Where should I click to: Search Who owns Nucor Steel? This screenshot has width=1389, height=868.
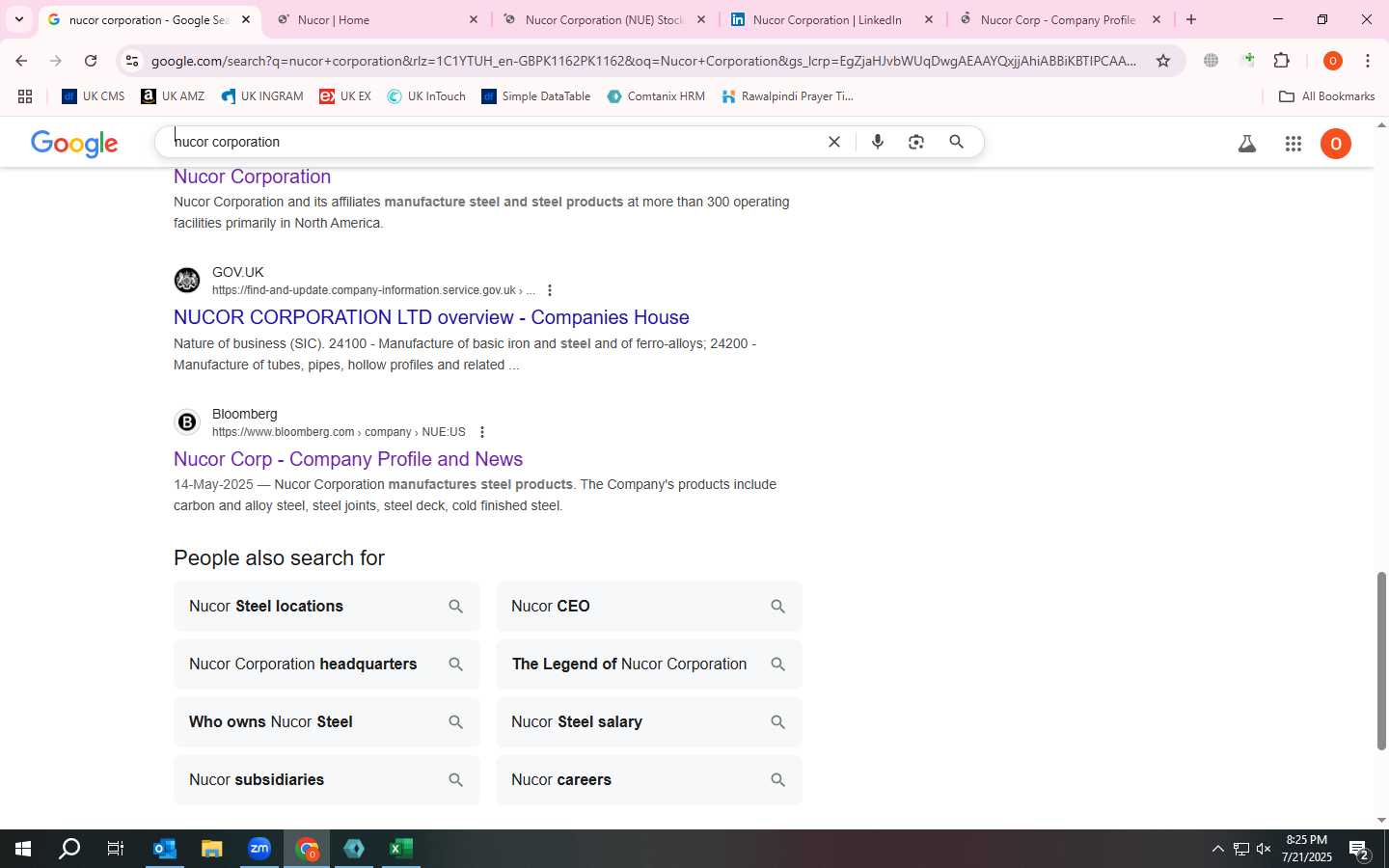coord(327,722)
